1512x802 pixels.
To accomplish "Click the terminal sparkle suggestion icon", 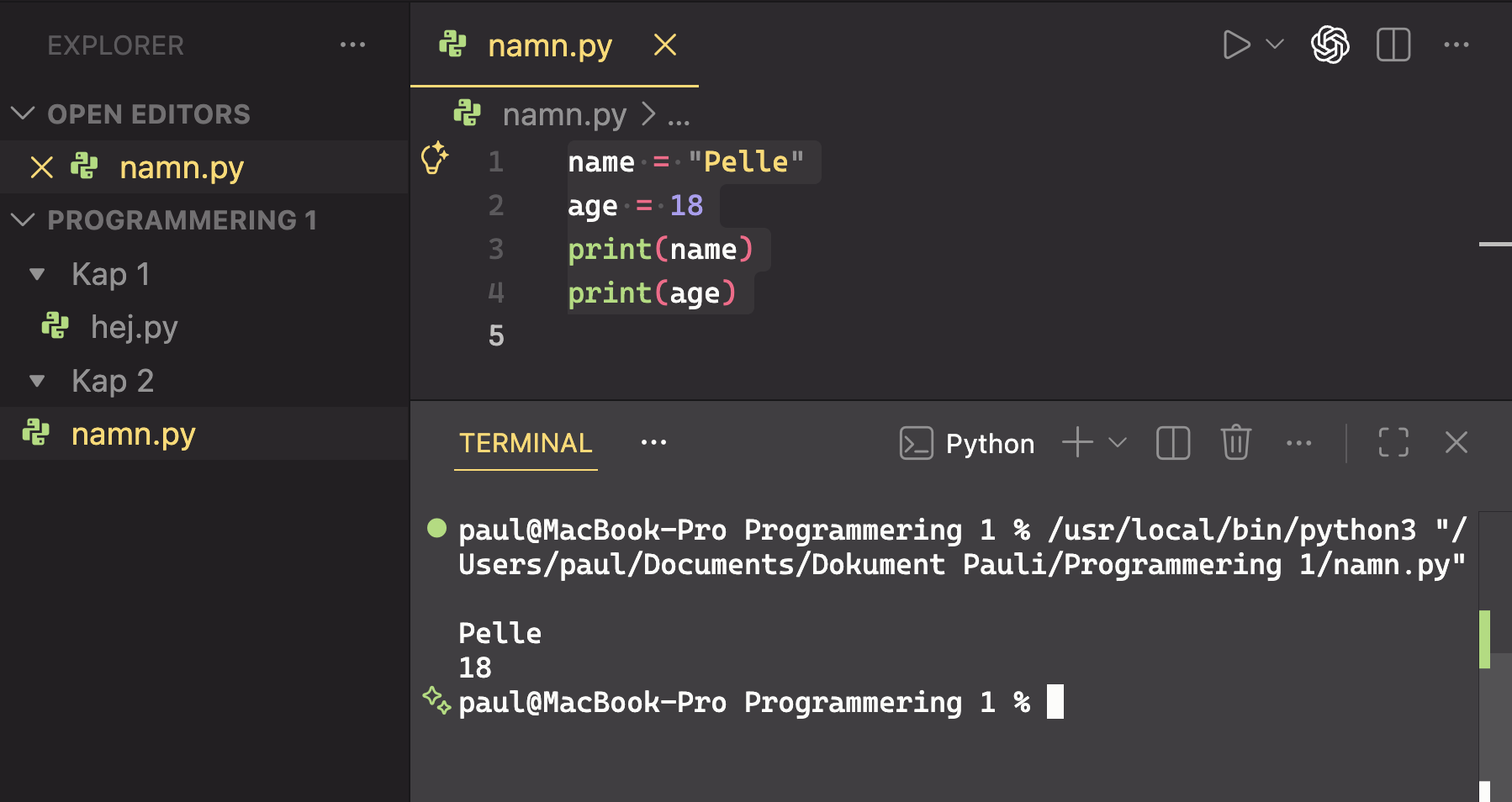I will click(436, 700).
